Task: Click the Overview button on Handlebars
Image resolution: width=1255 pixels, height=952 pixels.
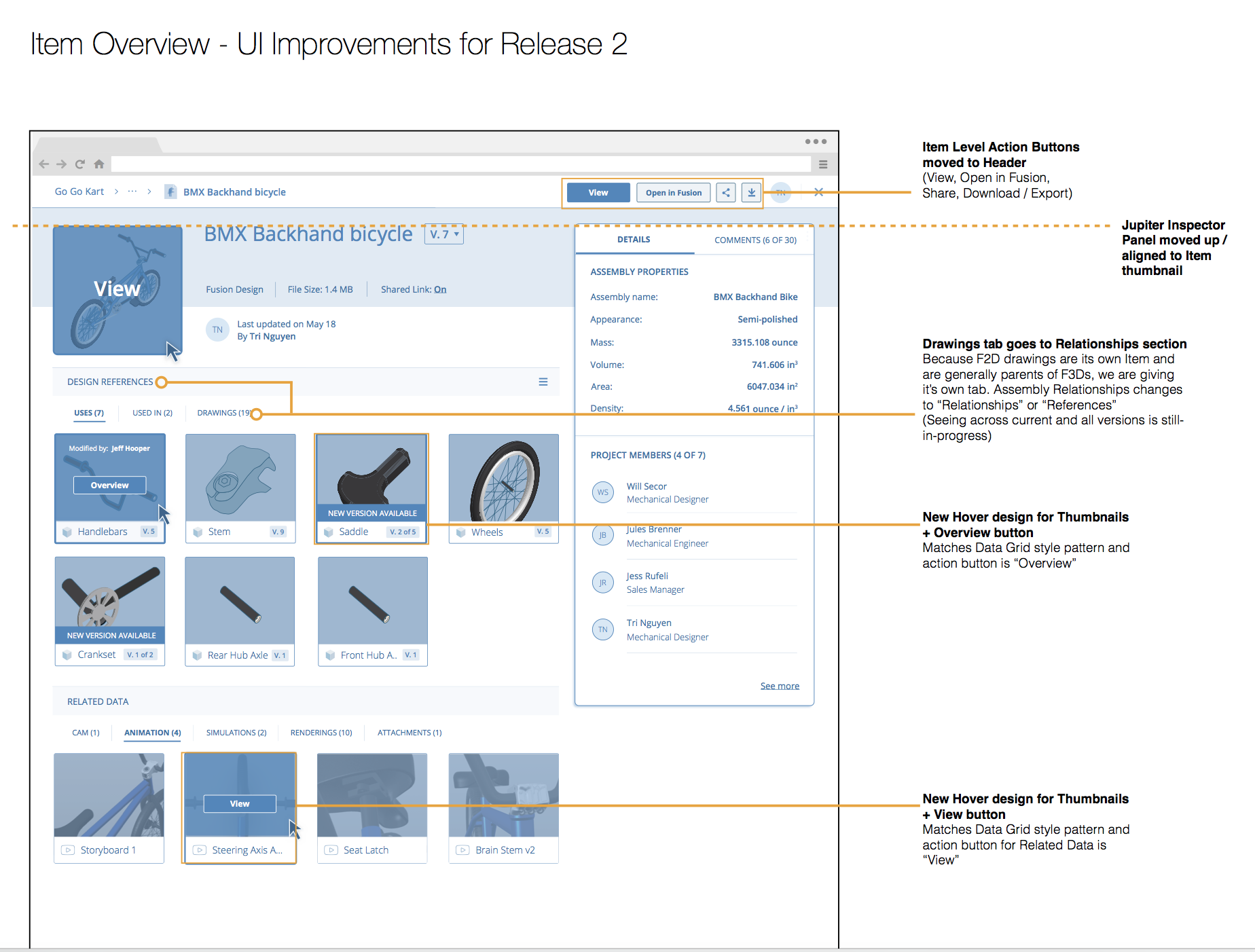Action: tap(110, 486)
